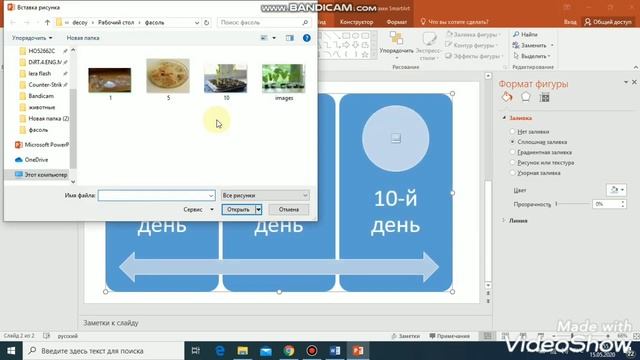
Task: Open Effects pentagon tab in Format Shape pane
Action: [x=526, y=97]
